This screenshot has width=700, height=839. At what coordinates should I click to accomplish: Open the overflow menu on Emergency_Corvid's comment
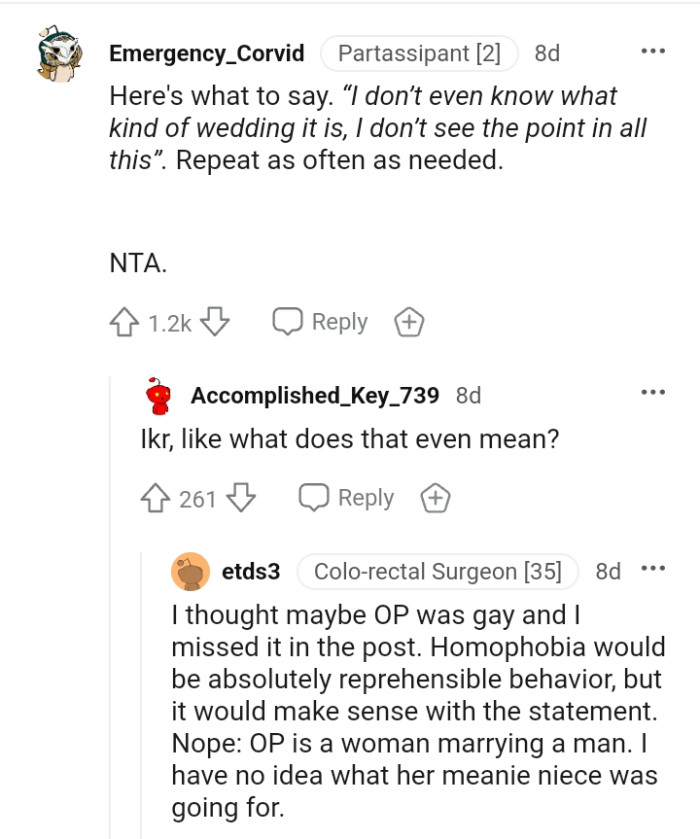[653, 50]
